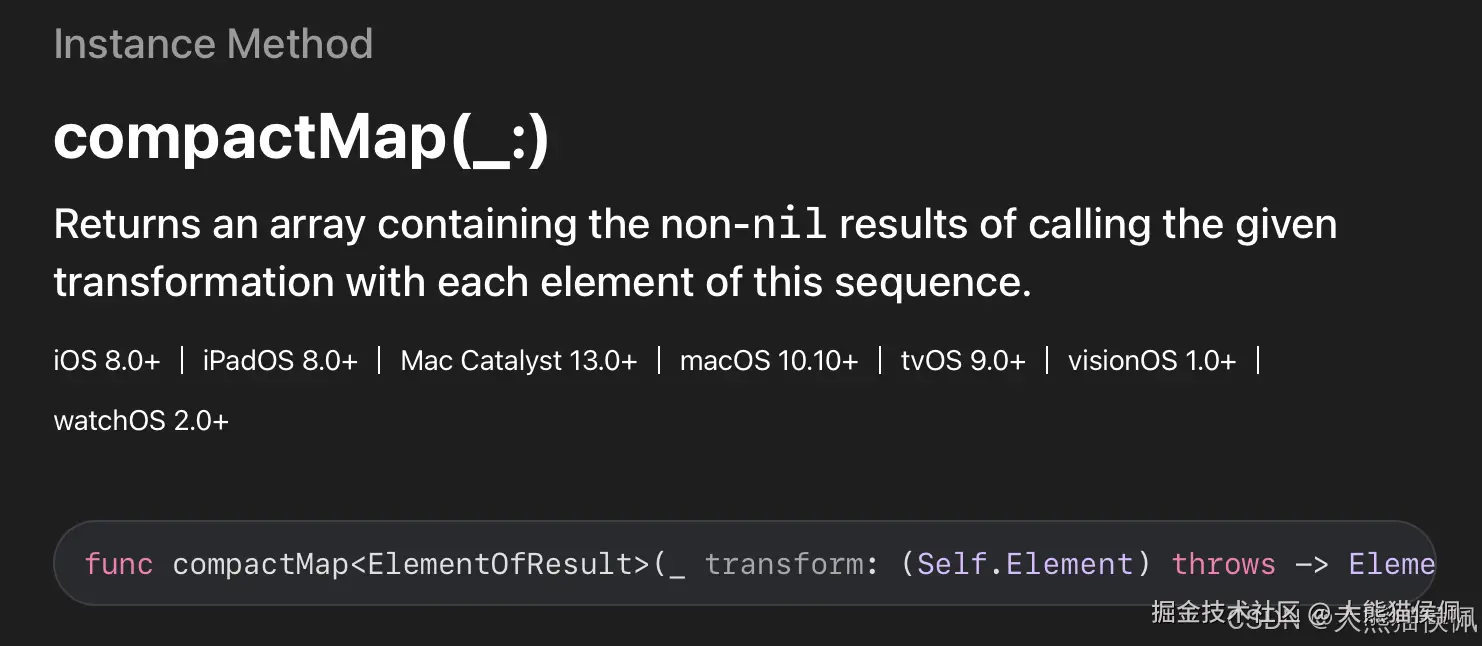Open the Element type after Self
The image size is (1482, 646).
point(1069,564)
